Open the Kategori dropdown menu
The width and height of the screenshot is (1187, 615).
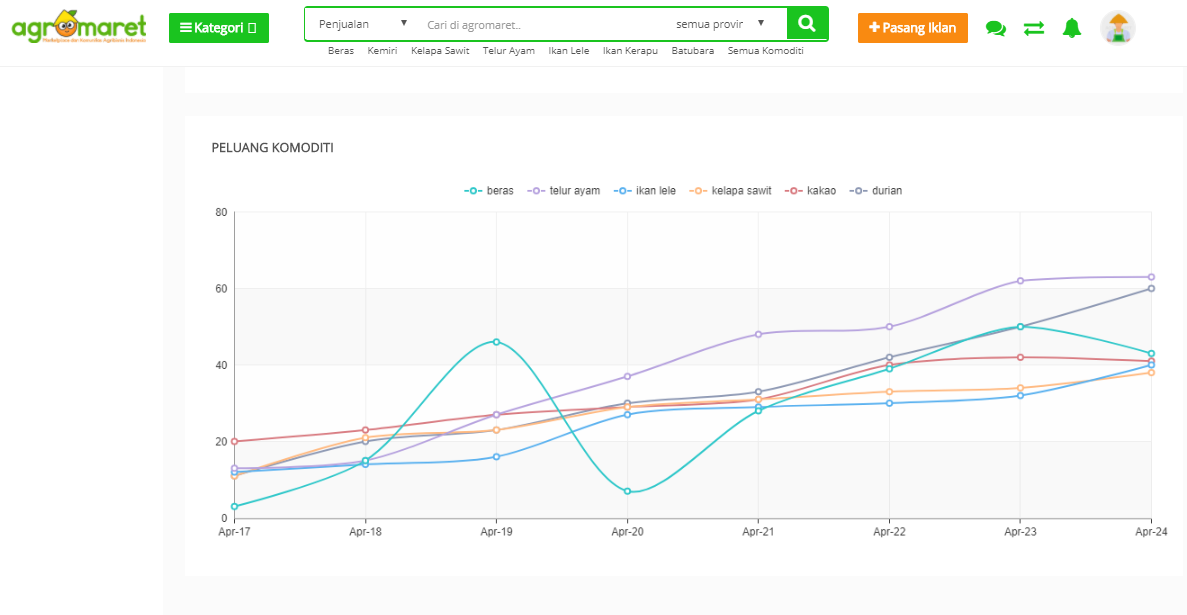coord(218,28)
